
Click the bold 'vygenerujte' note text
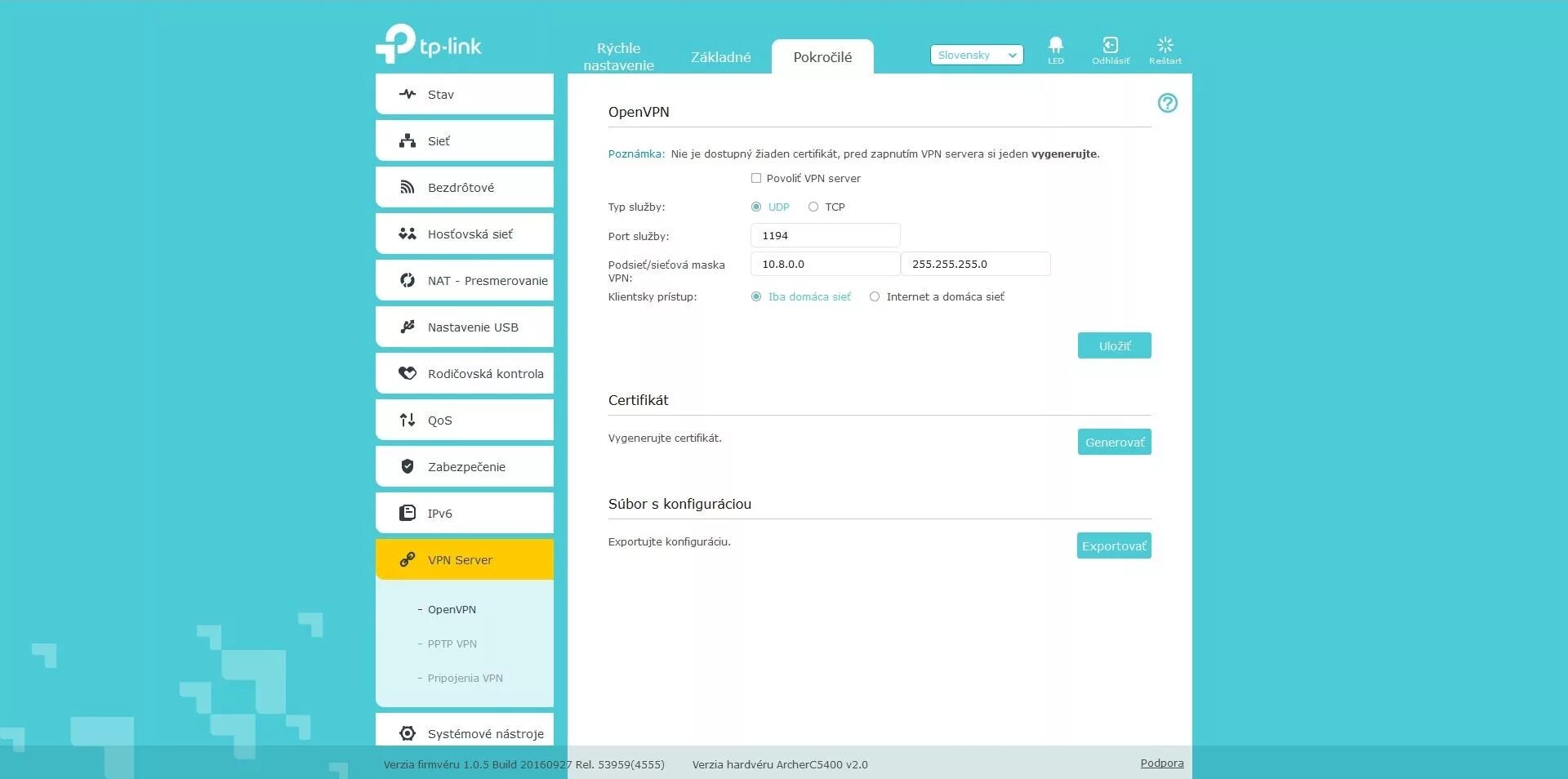pyautogui.click(x=1064, y=154)
